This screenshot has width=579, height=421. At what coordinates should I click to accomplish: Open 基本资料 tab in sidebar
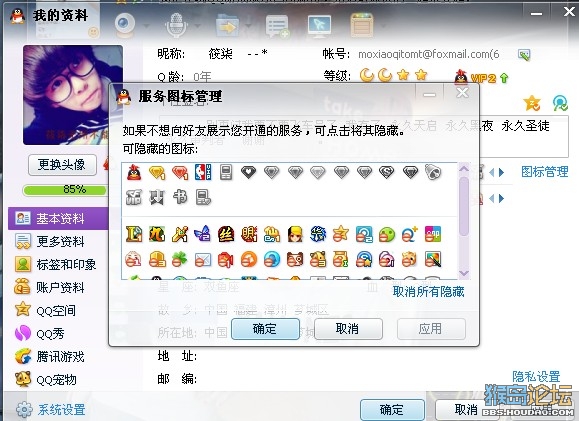[58, 218]
